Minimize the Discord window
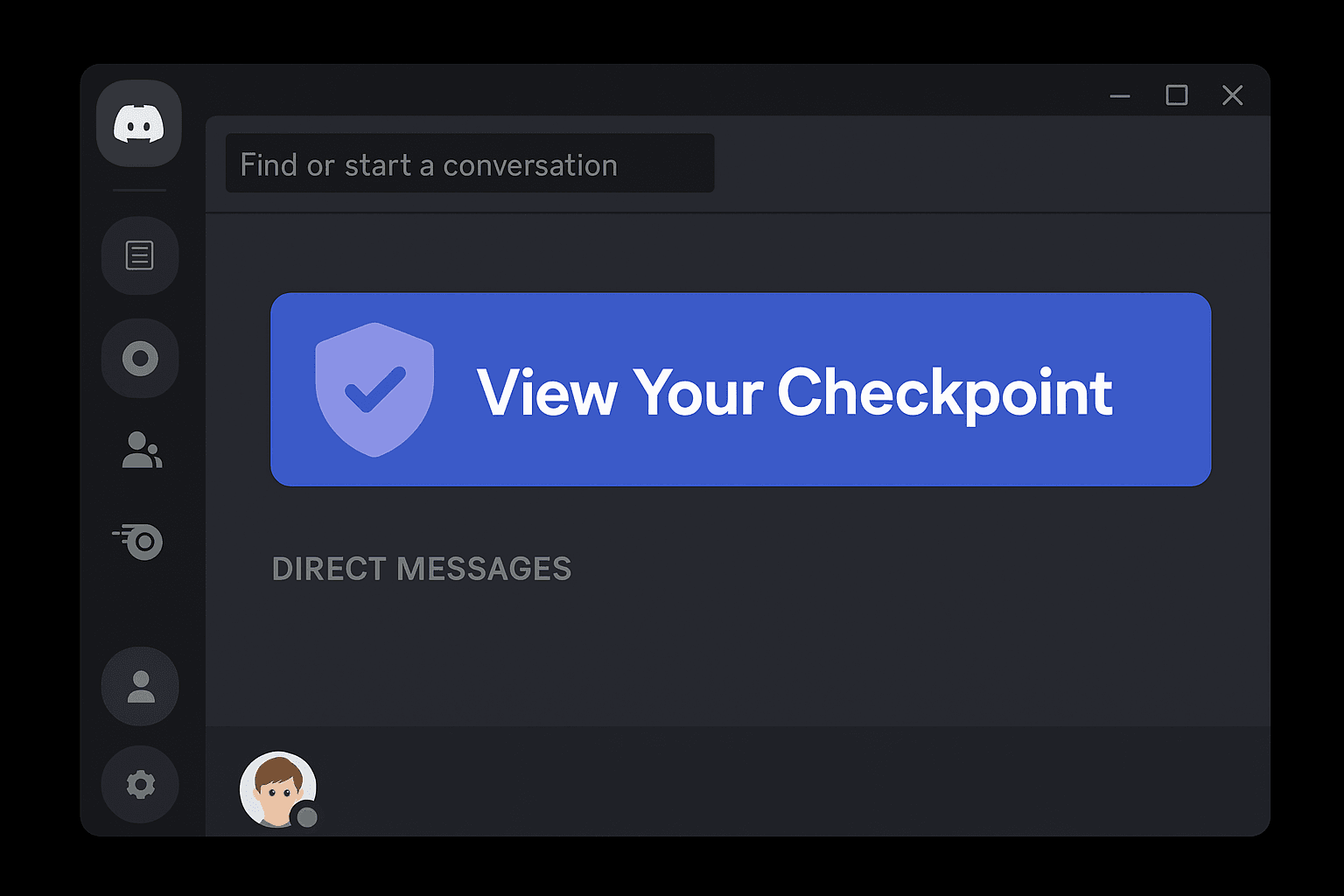 pos(1120,94)
